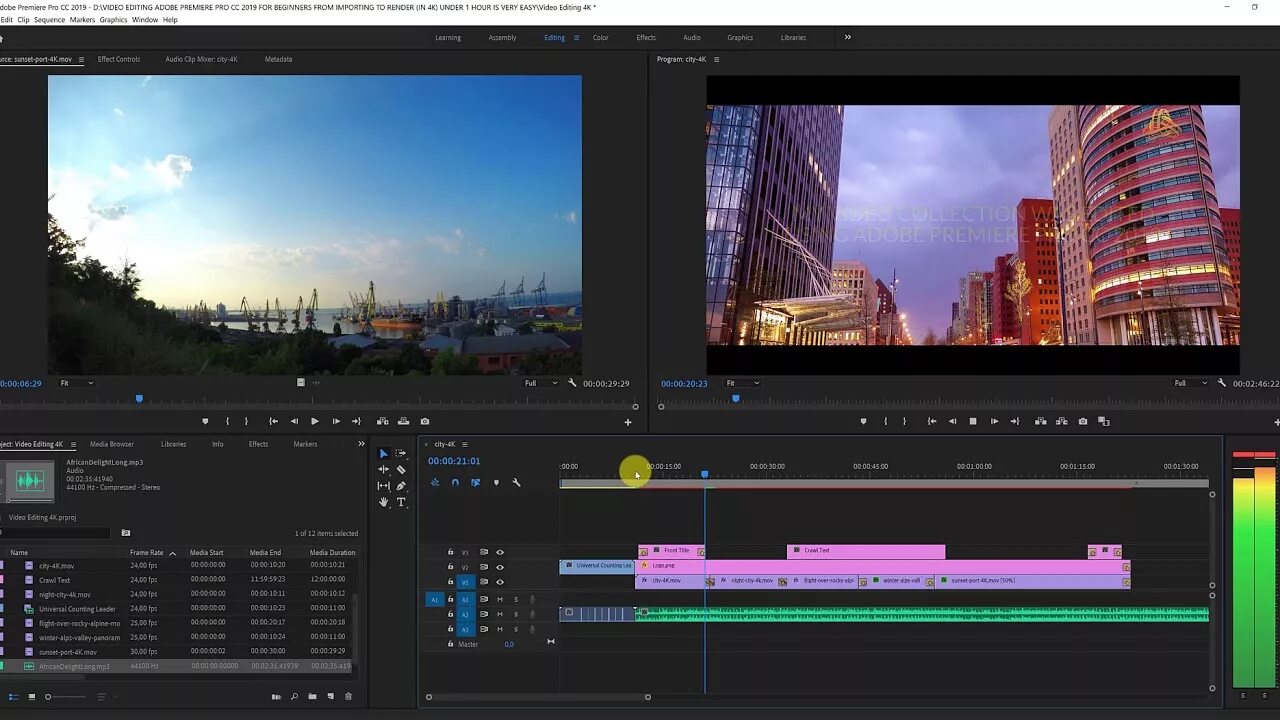Step forward one frame in Program monitor
Viewport: 1280px width, 720px height.
click(994, 421)
